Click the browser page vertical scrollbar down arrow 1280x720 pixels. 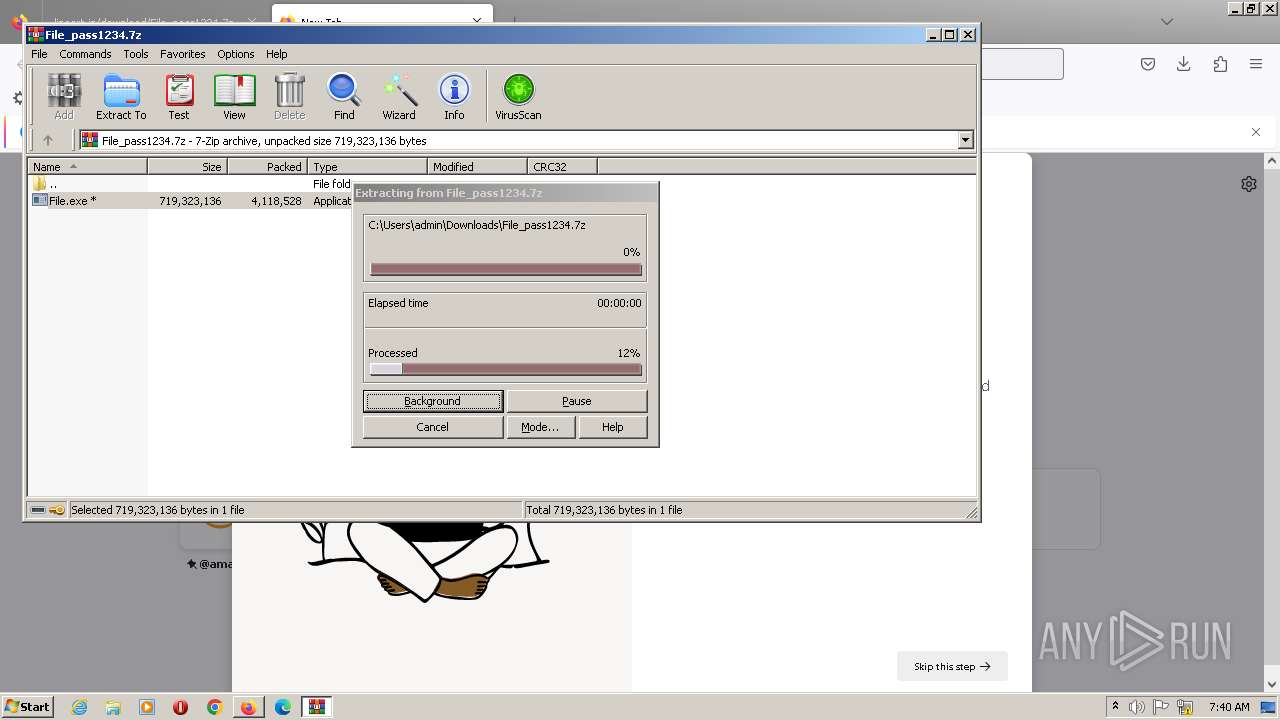tap(1272, 685)
